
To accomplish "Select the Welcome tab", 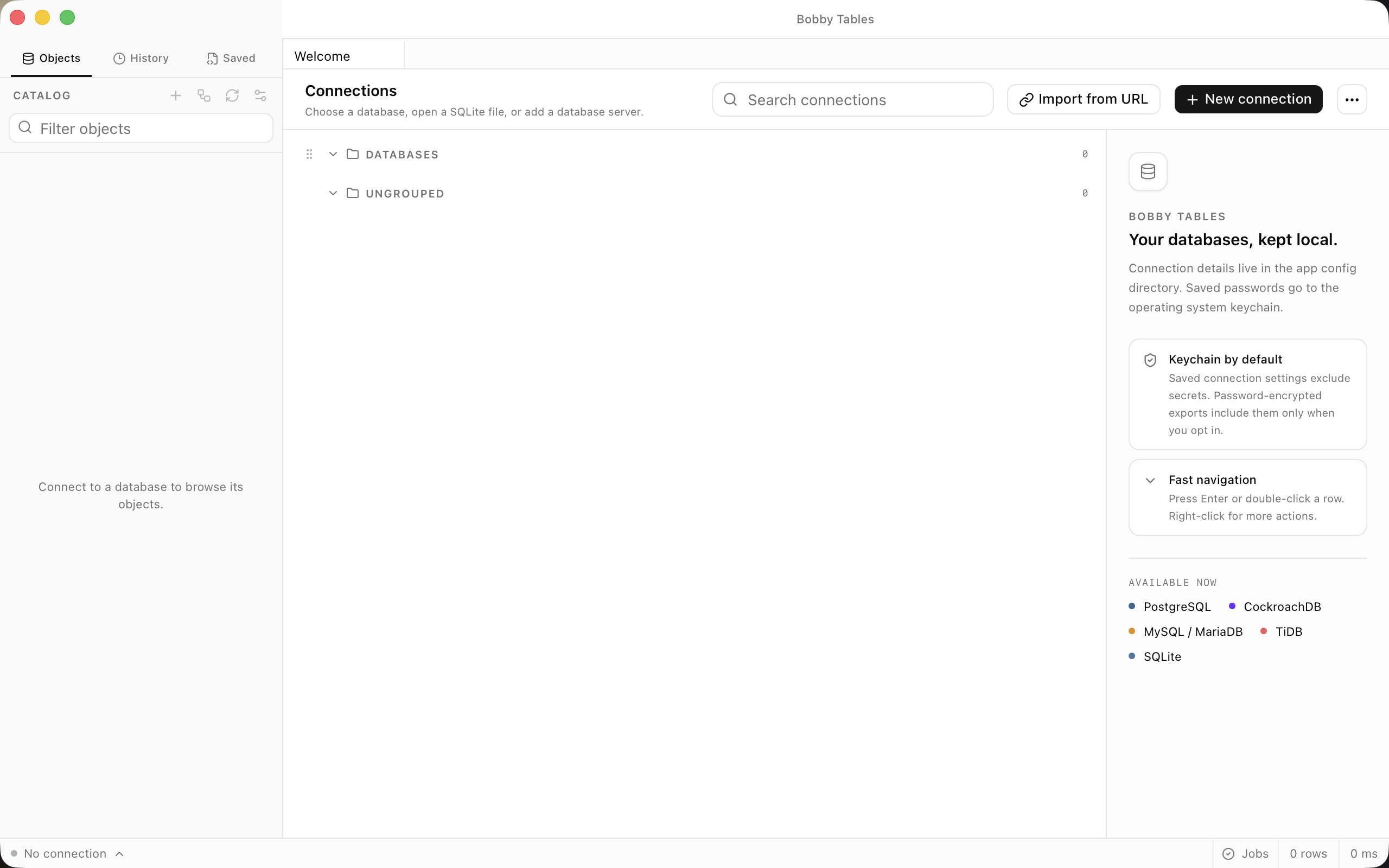I will coord(343,56).
